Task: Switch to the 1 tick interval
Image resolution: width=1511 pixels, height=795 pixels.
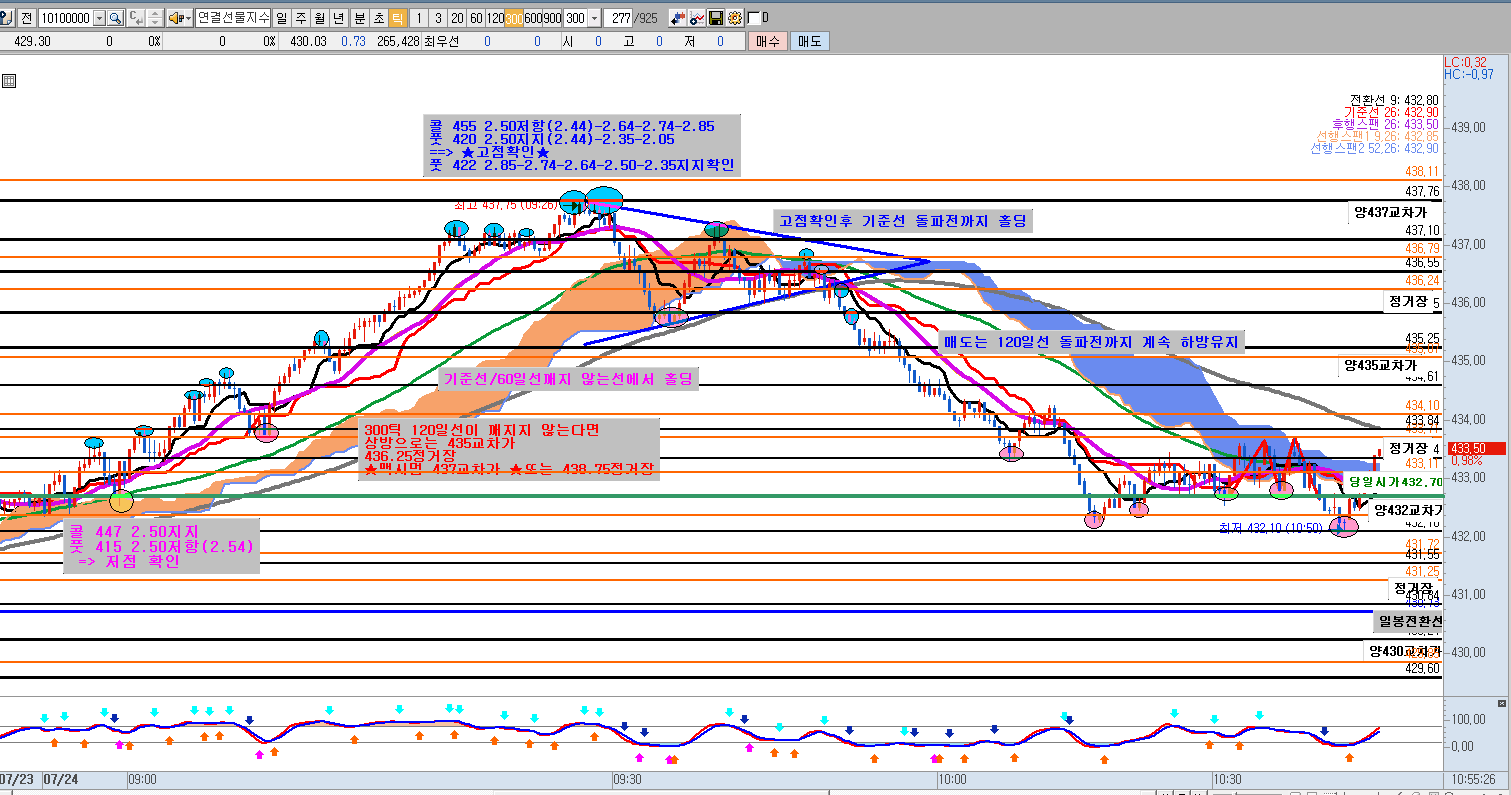Action: point(419,18)
